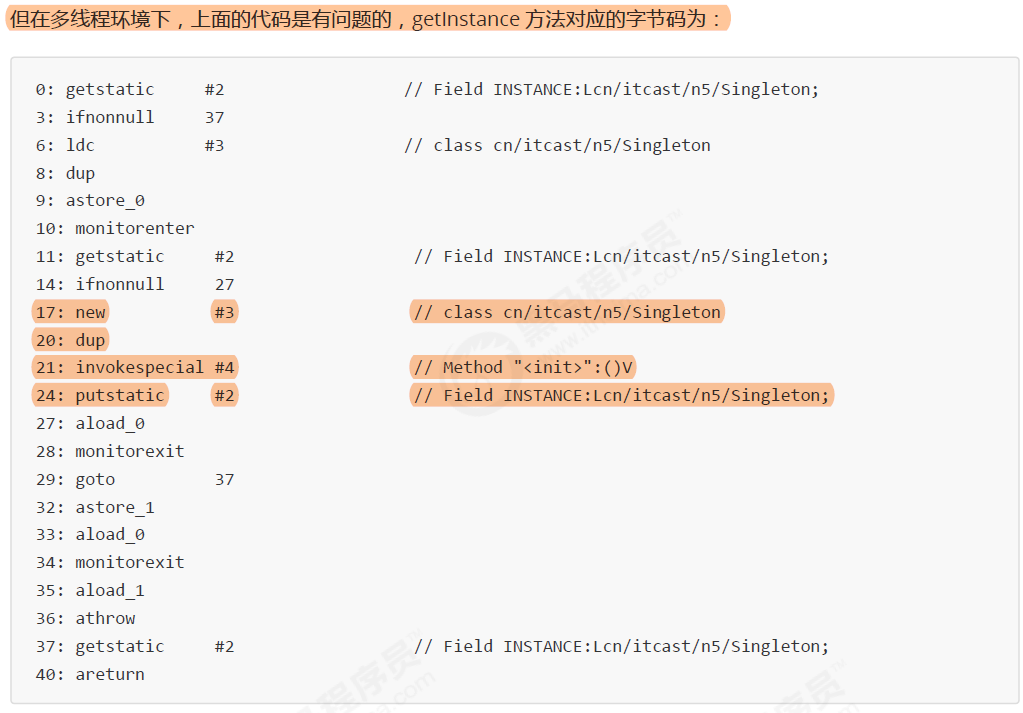Click the Field INSTANCE comment on line 0
Screen dimensions: 1023x713
[611, 89]
